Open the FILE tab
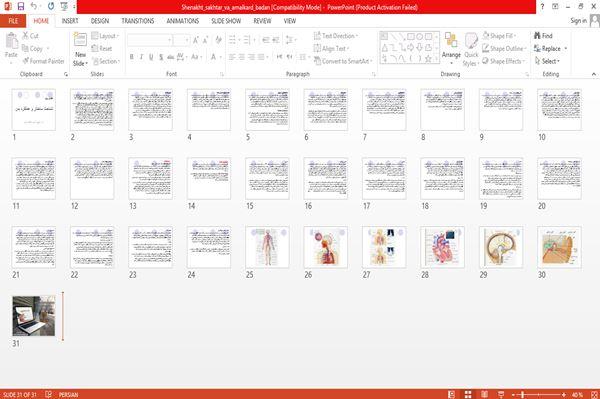Screen dimensions: 600x399 pyautogui.click(x=13, y=21)
